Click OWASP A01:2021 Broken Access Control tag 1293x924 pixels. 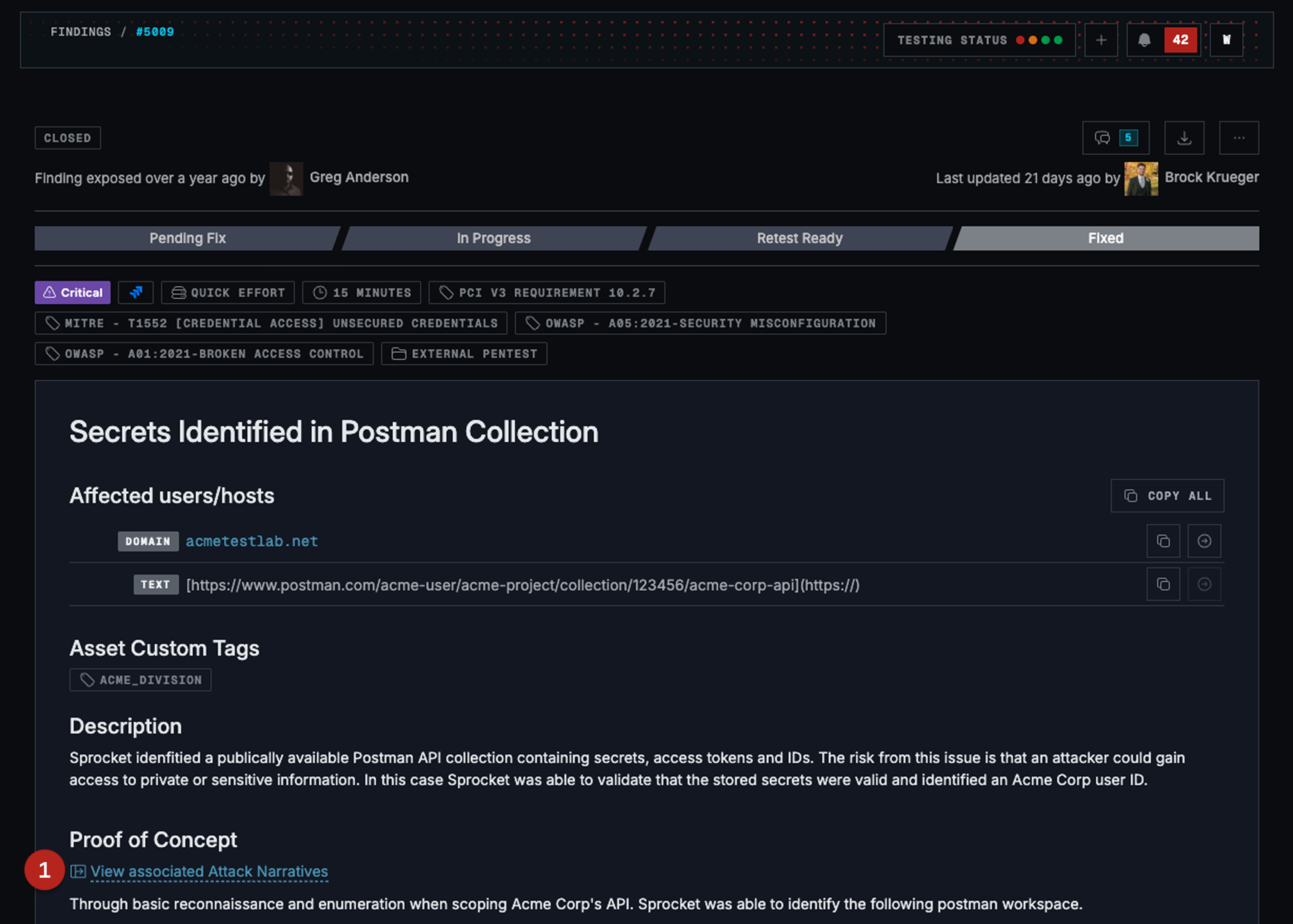(x=204, y=353)
